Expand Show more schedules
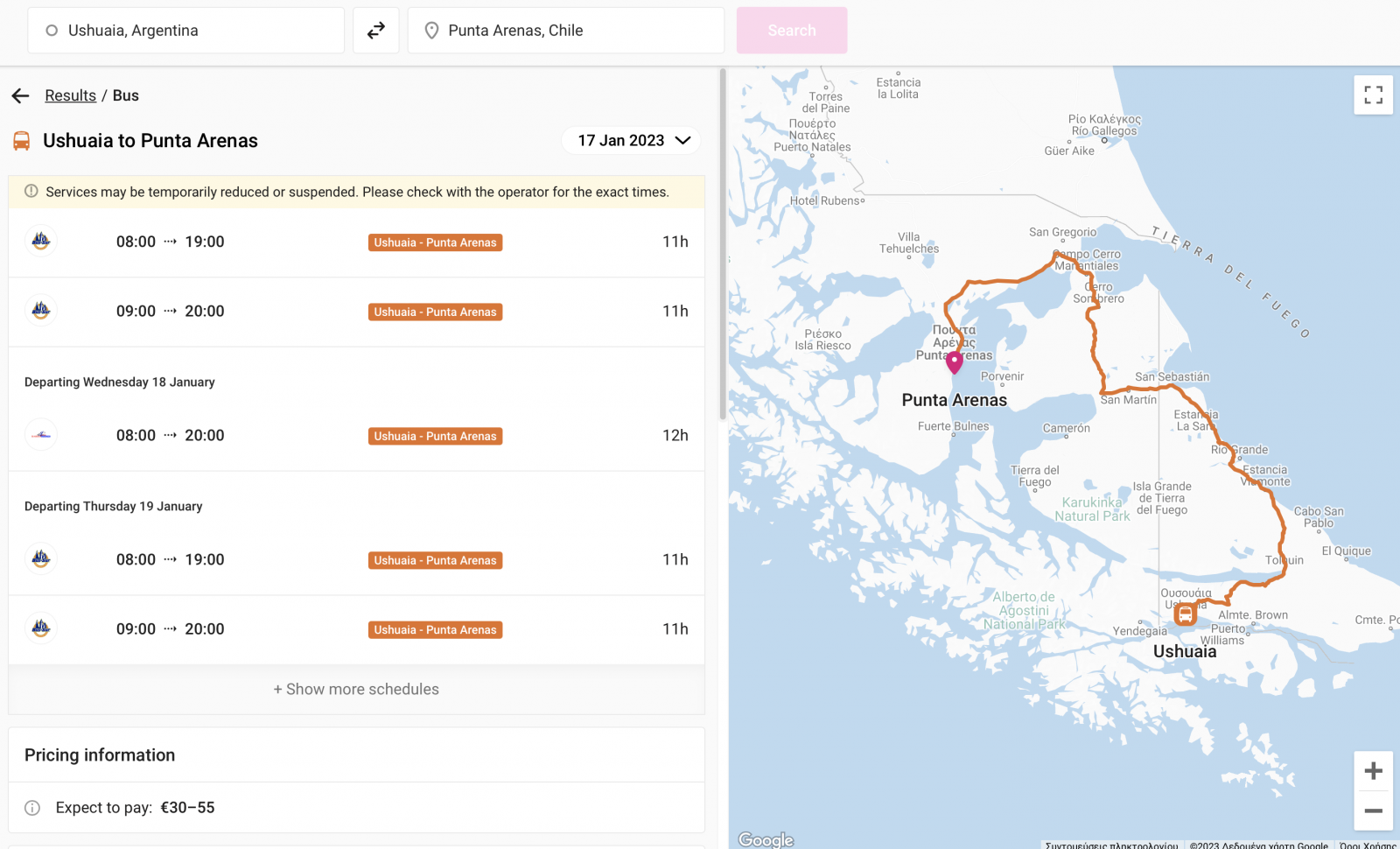The image size is (1400, 849). (356, 690)
